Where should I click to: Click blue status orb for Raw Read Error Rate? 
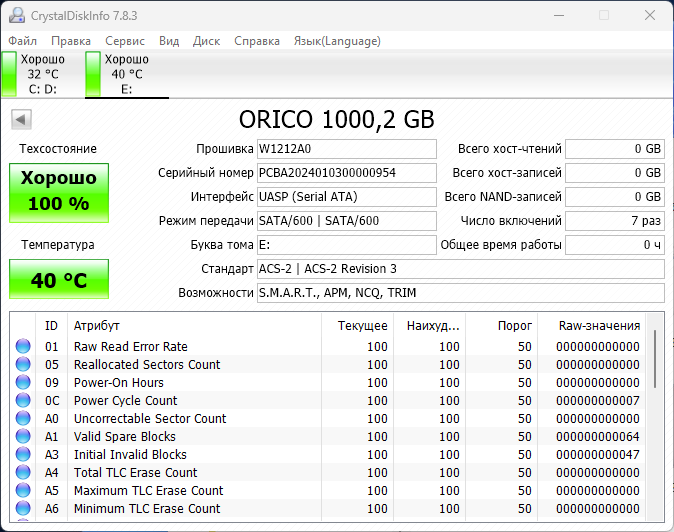[23, 347]
